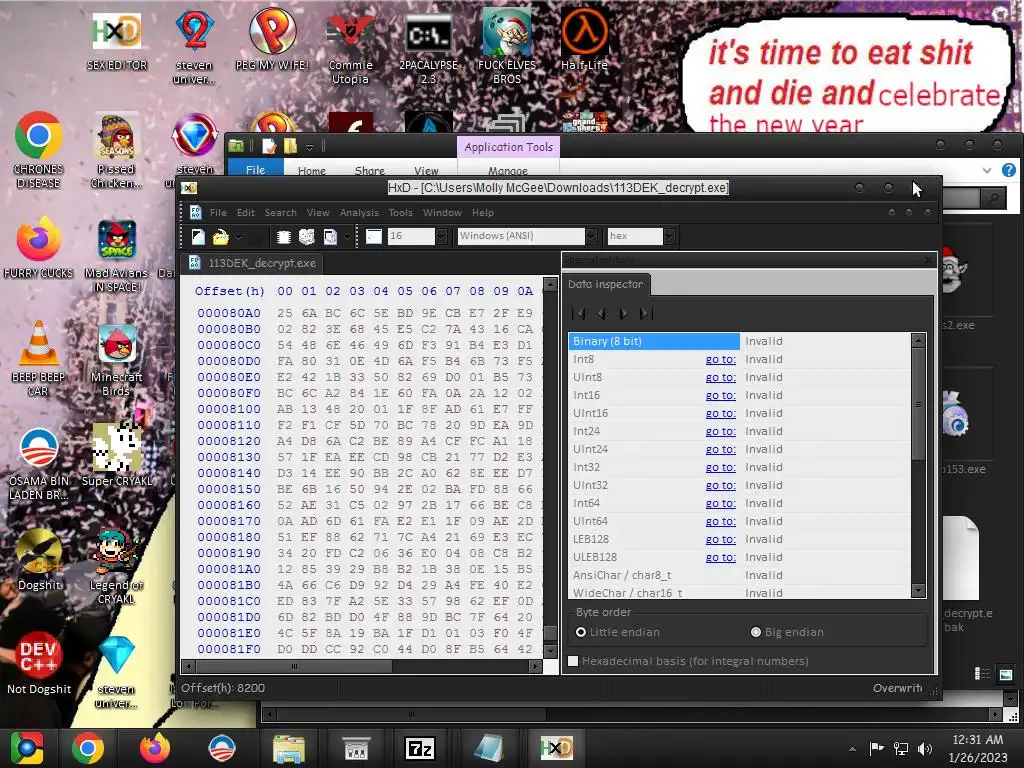Click the HxD document icon beside File menu

tap(195, 213)
